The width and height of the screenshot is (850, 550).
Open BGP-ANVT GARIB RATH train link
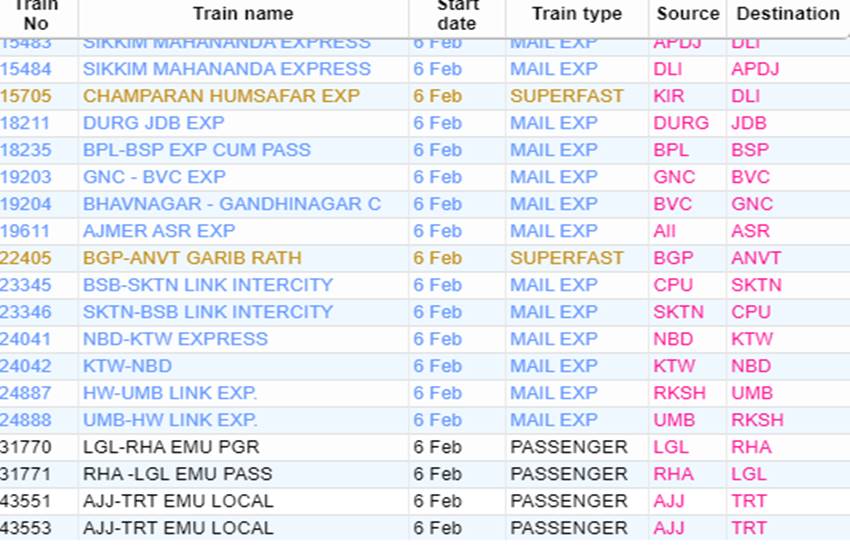coord(192,258)
